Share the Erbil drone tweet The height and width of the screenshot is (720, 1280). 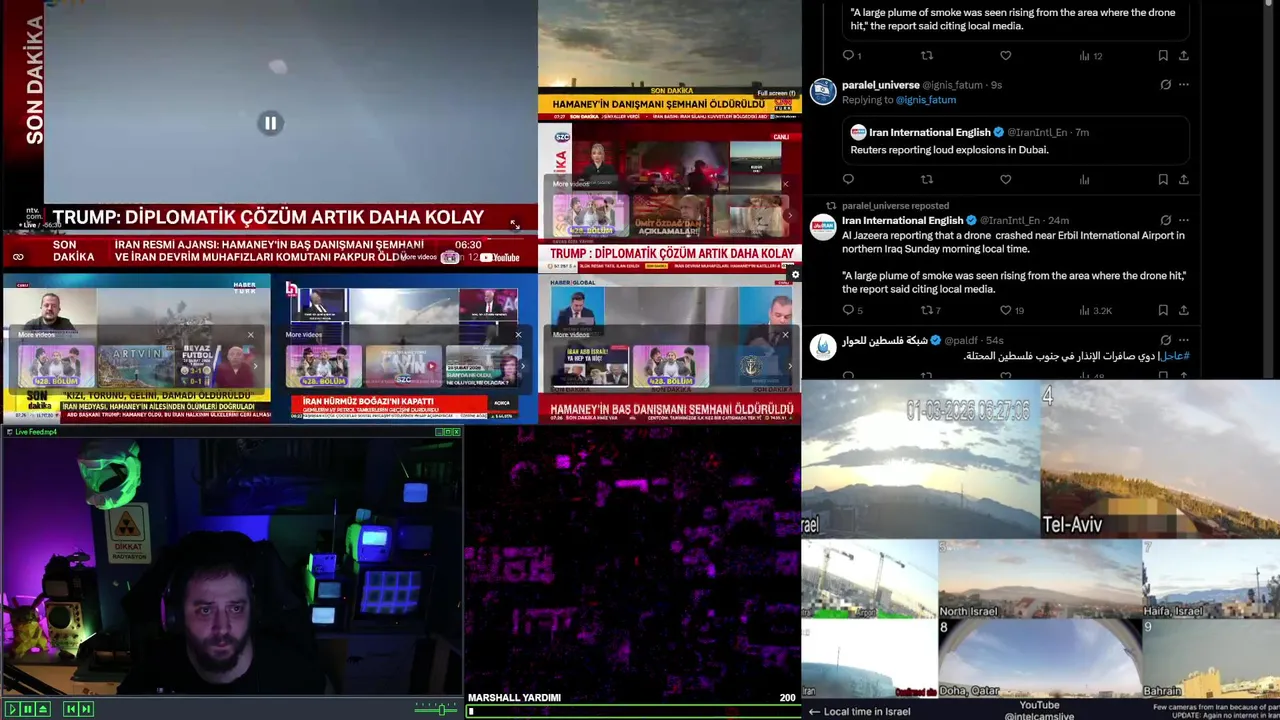pos(1184,311)
